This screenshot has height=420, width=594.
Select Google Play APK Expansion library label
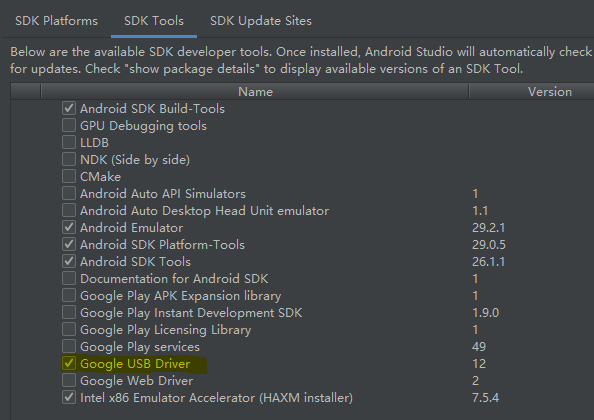tap(181, 296)
